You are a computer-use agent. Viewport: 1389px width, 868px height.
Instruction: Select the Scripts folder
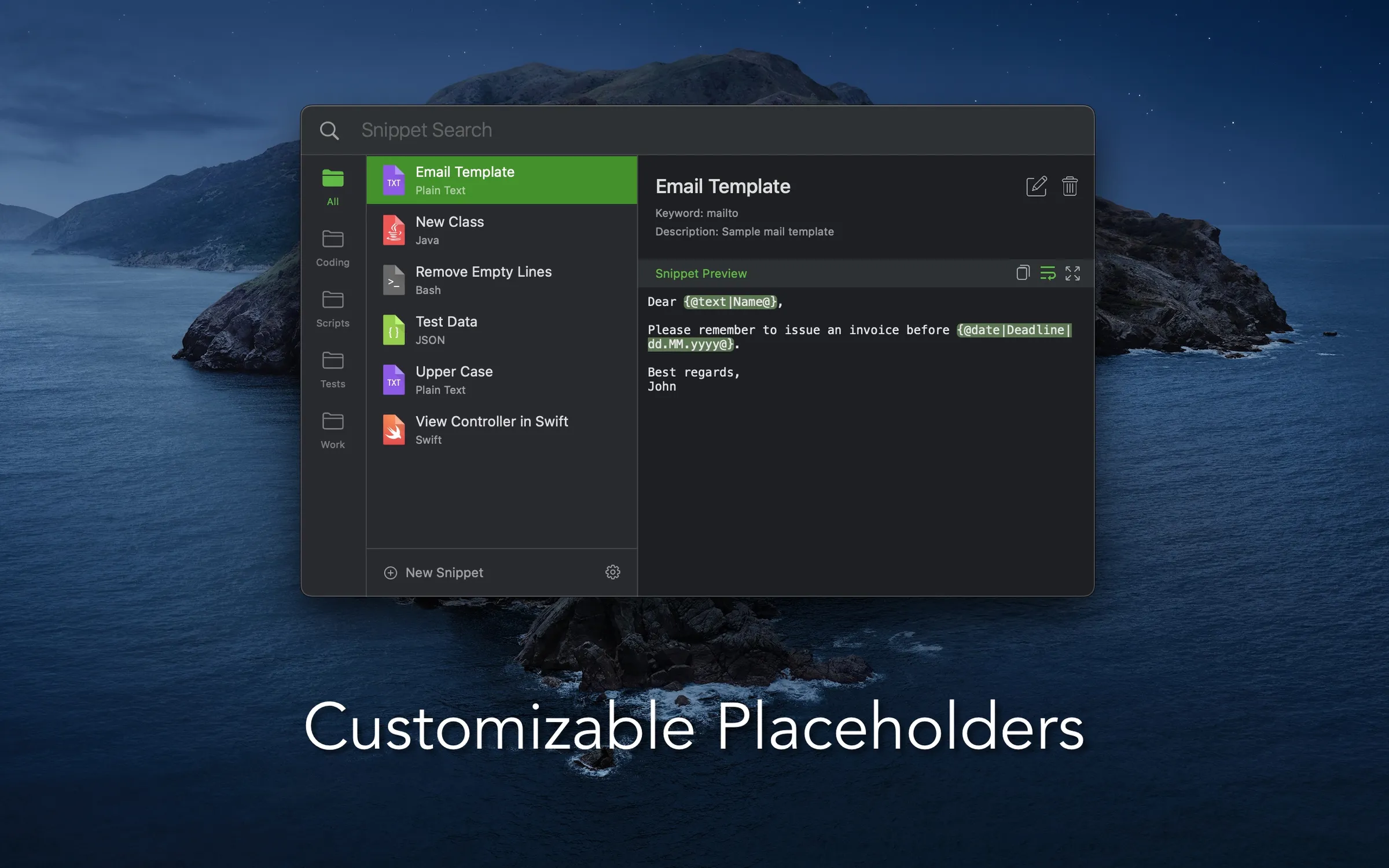click(333, 307)
